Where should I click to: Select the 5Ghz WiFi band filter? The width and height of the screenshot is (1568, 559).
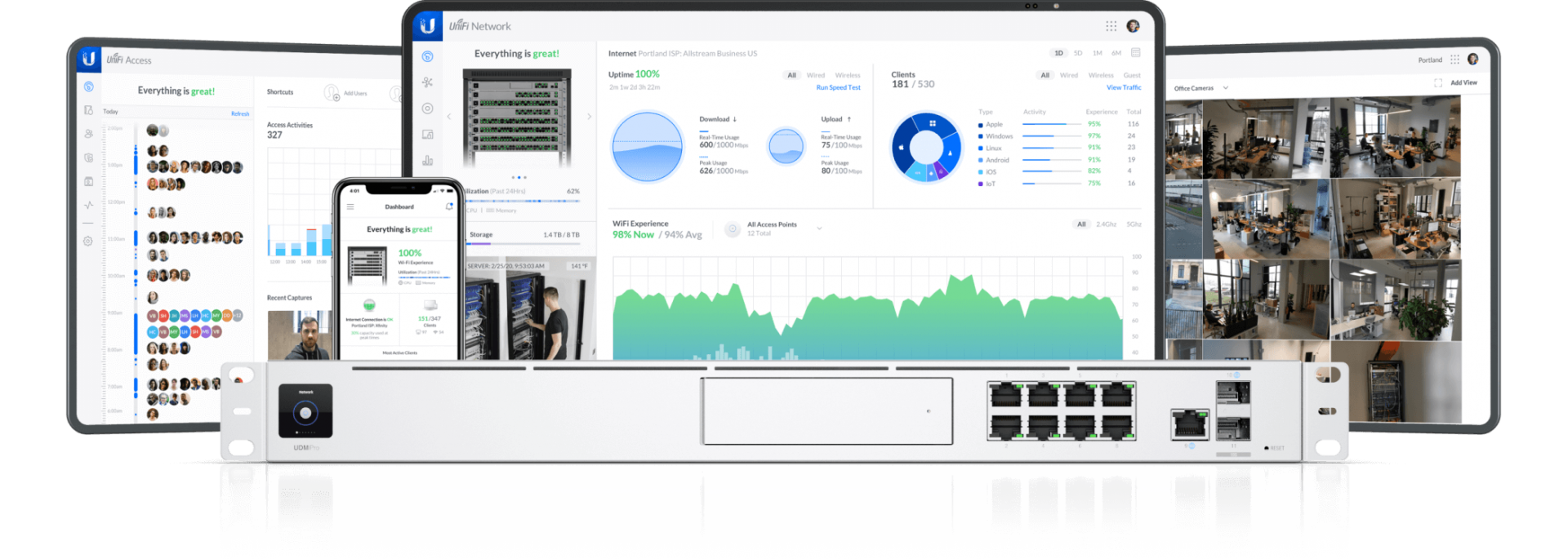pos(1134,224)
